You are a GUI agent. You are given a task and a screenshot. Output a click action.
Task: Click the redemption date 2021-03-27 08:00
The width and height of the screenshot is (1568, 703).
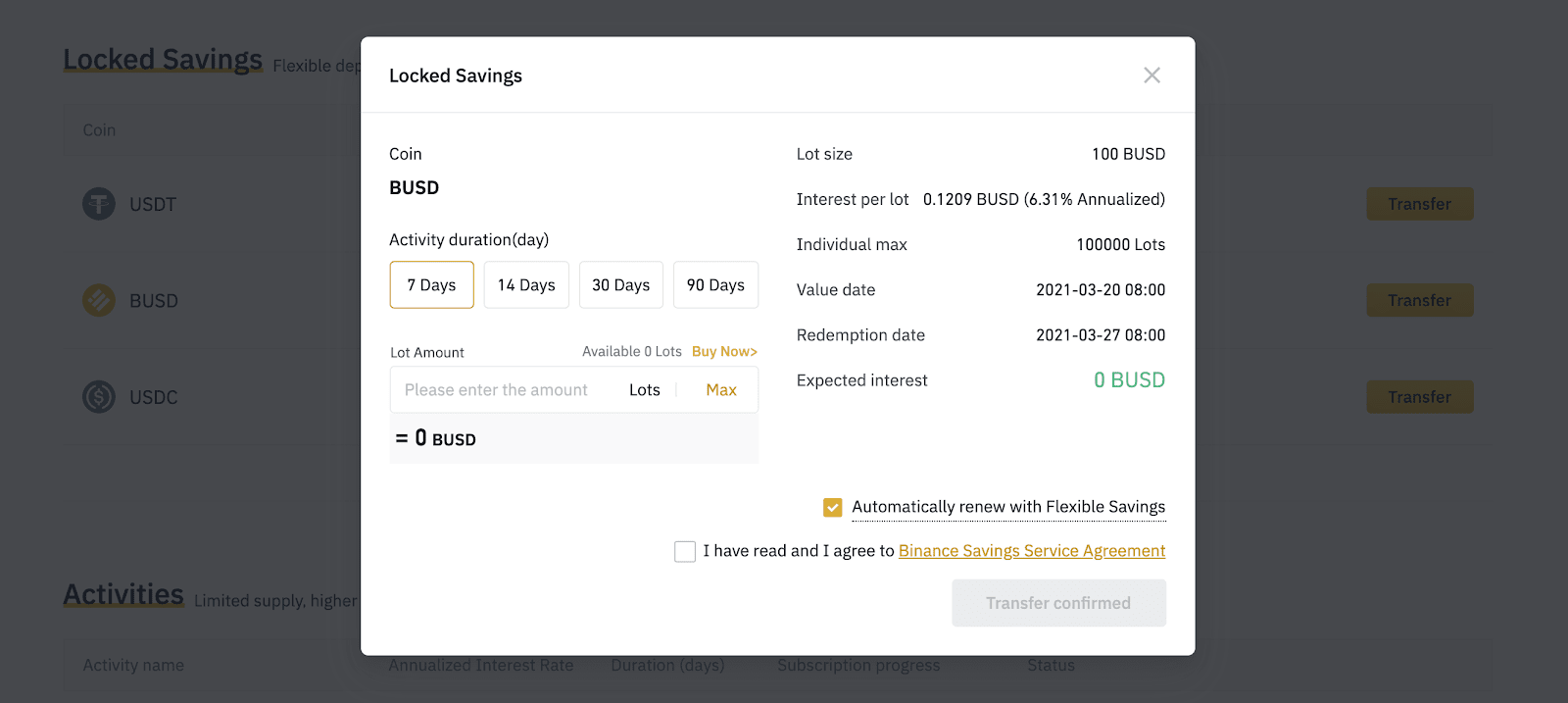[x=1101, y=334]
